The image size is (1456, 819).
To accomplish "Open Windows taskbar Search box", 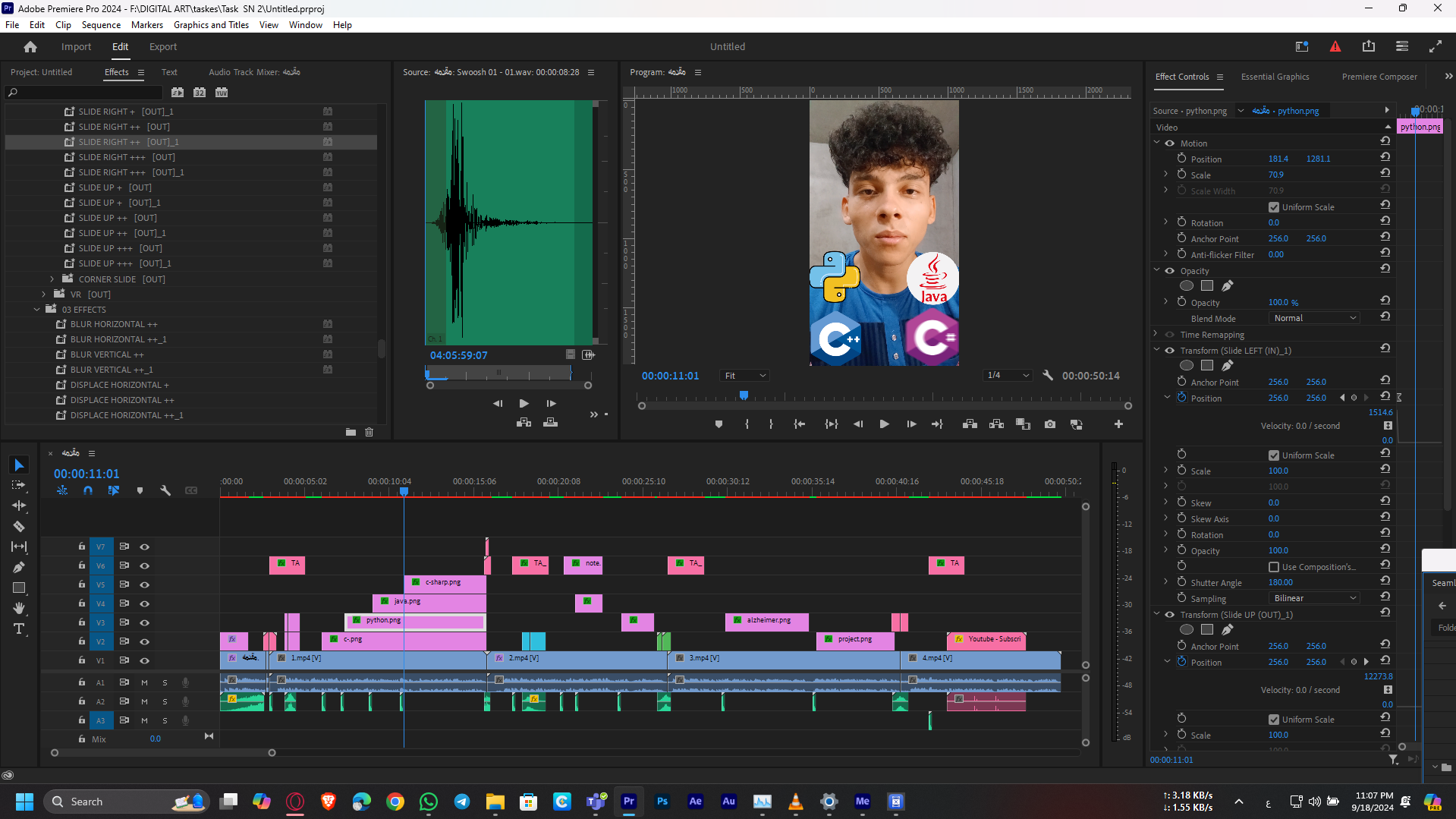I will tap(126, 802).
